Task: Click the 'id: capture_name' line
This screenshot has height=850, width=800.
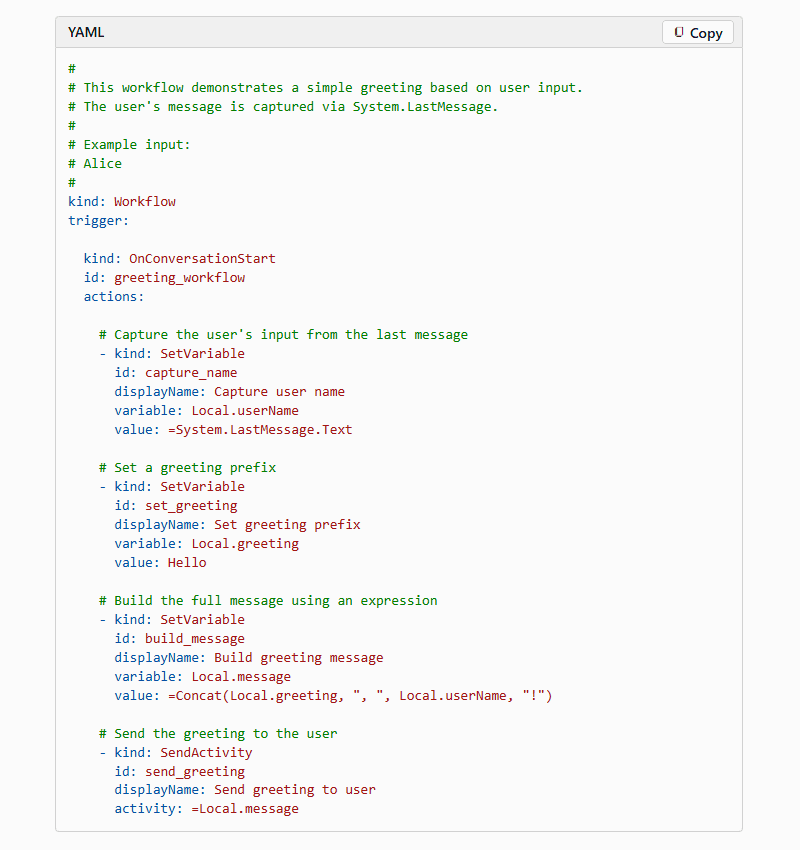Action: tap(176, 372)
